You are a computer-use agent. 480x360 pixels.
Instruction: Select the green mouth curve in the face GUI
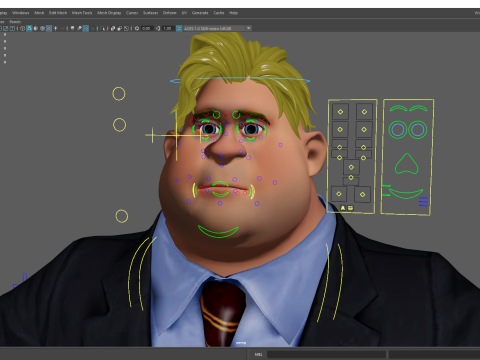click(x=406, y=194)
